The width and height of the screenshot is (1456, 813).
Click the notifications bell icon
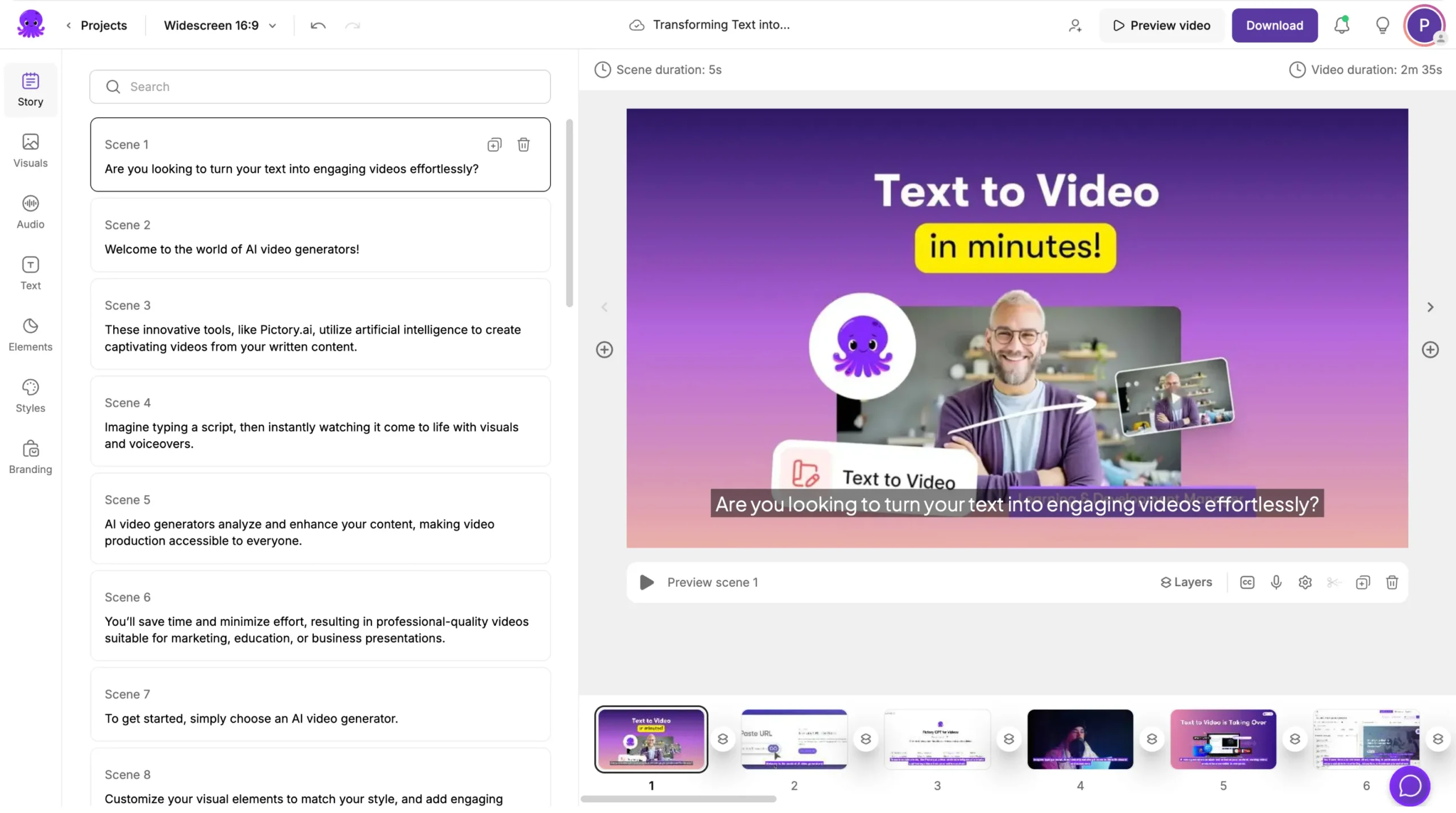(1341, 25)
